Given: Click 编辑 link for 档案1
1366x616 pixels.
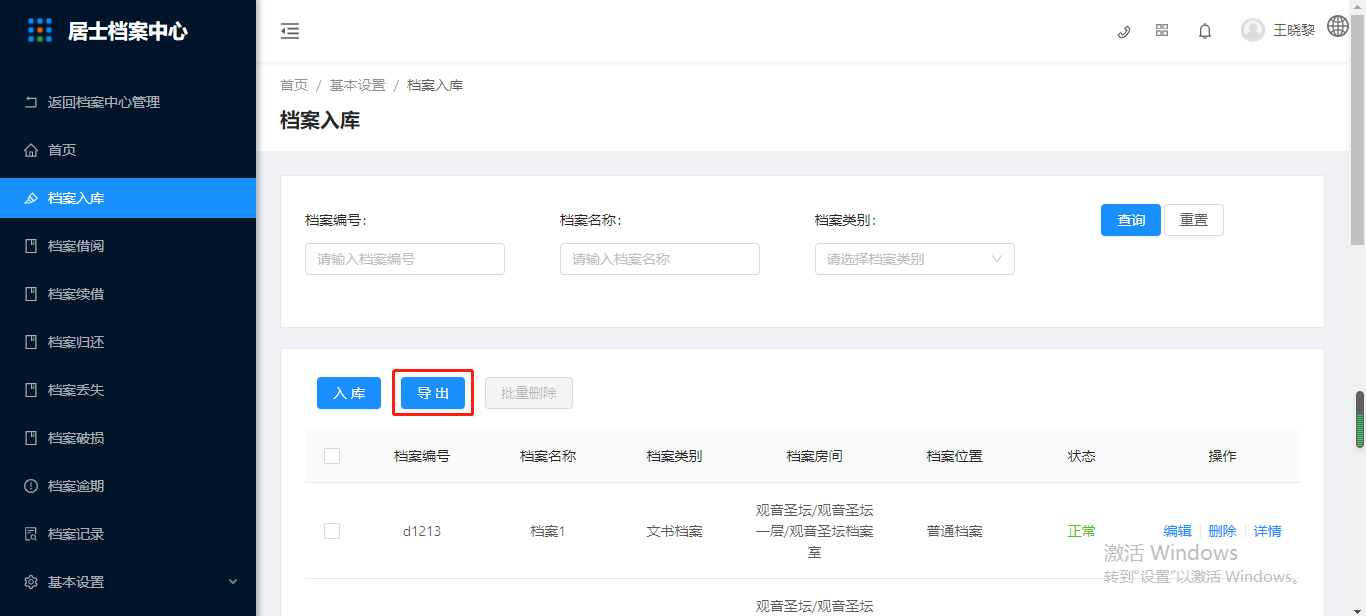Looking at the screenshot, I should 1178,531.
